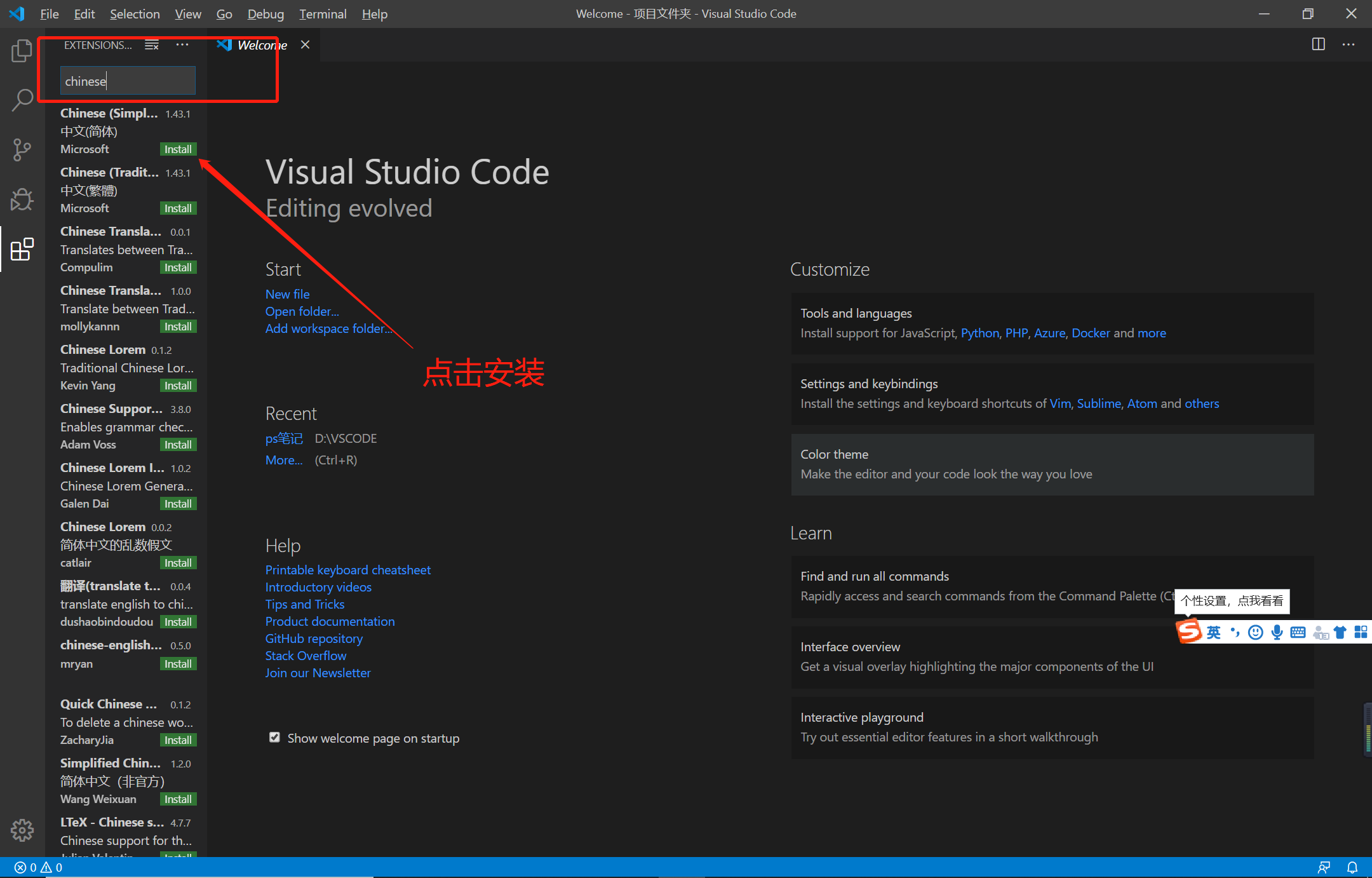Open the notifications bell in status bar

[x=1352, y=867]
